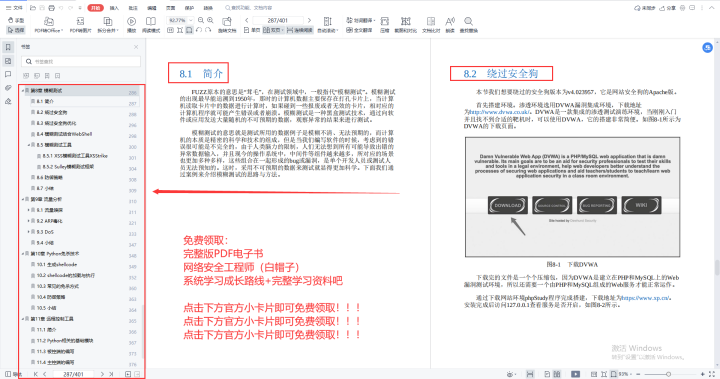Open the comments panel icon in left sidebar
This screenshot has width=720, height=379.
(8, 74)
